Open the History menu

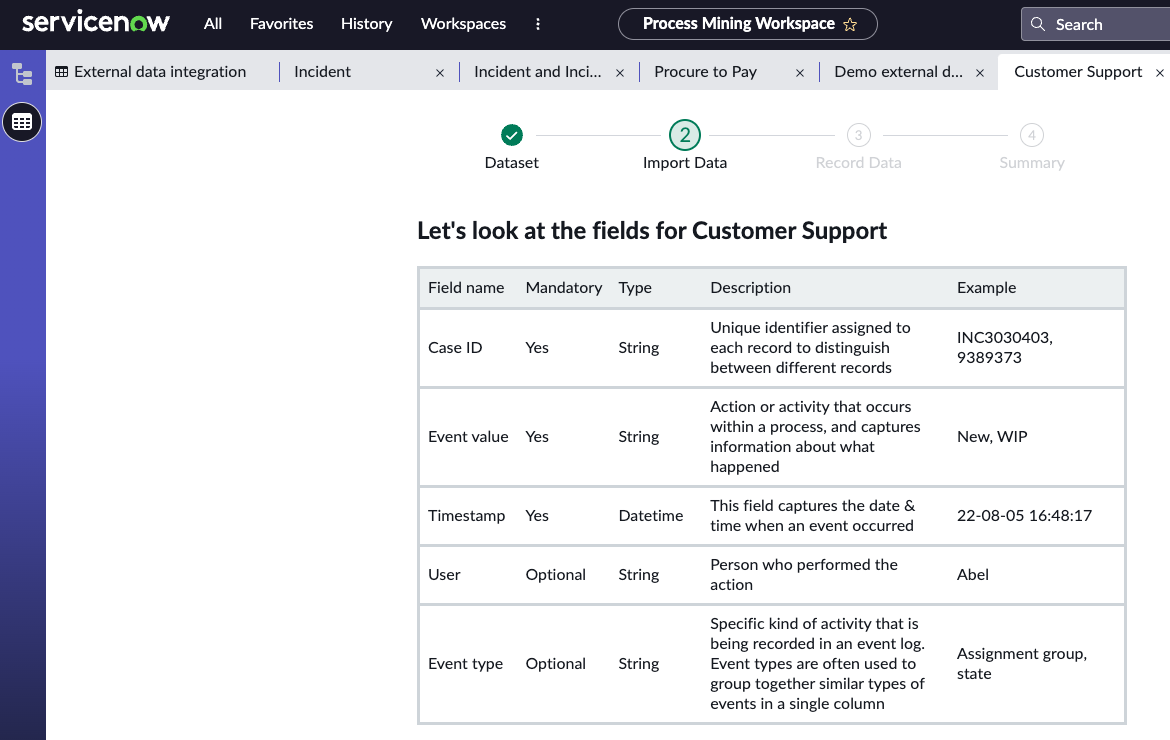[x=366, y=24]
